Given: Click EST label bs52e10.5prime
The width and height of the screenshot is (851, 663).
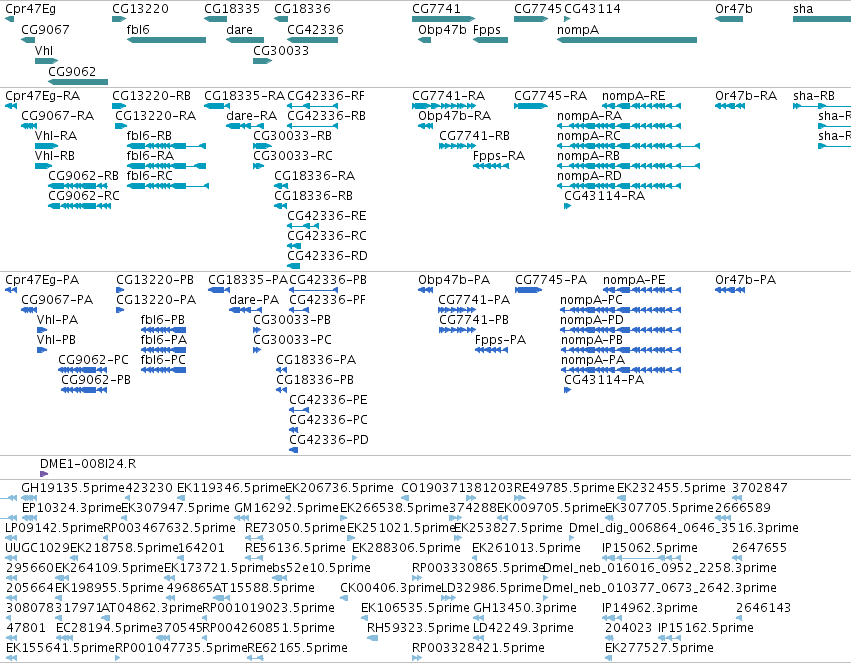Looking at the screenshot, I should point(321,568).
